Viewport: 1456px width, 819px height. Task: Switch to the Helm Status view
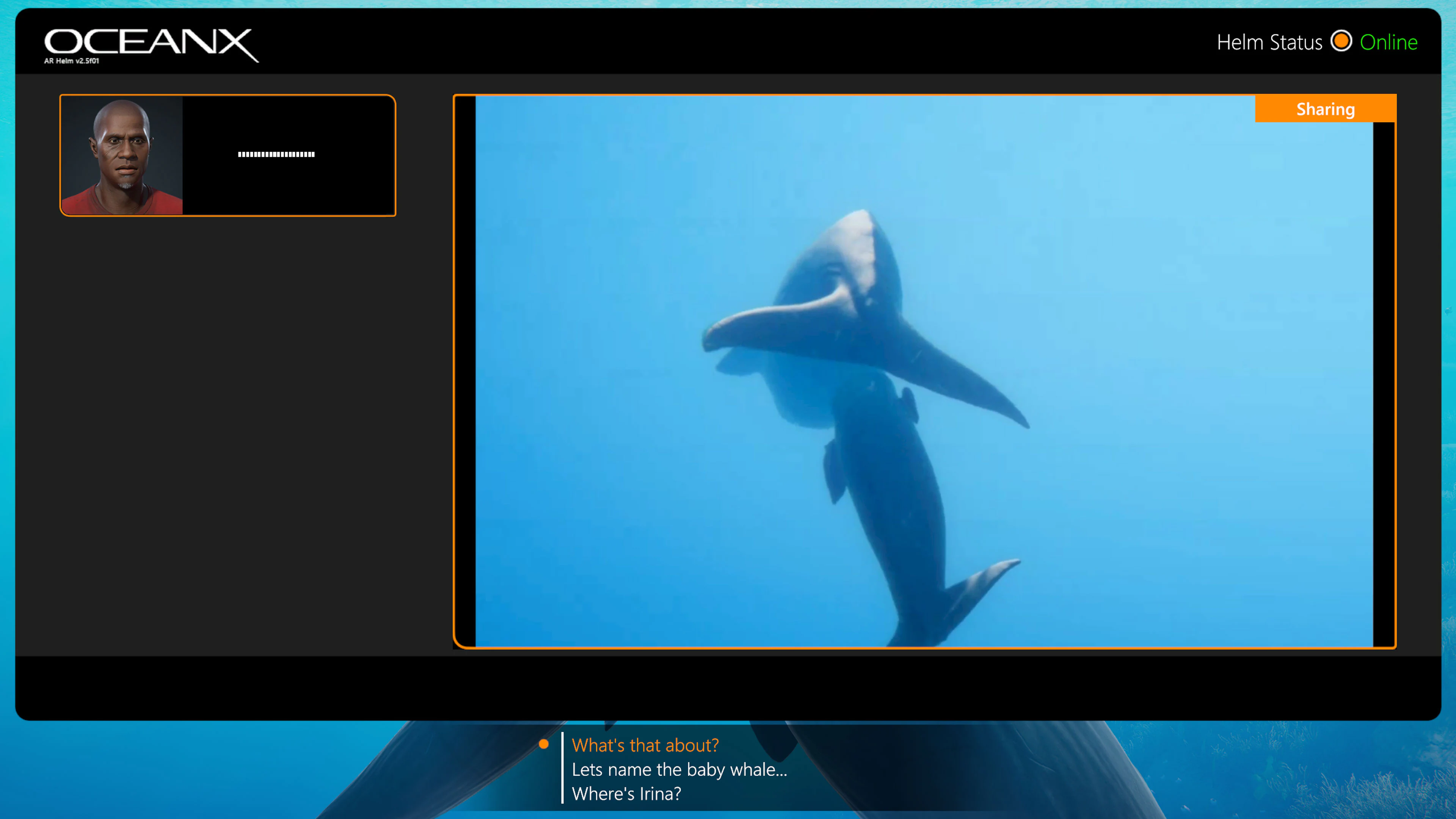click(1269, 41)
